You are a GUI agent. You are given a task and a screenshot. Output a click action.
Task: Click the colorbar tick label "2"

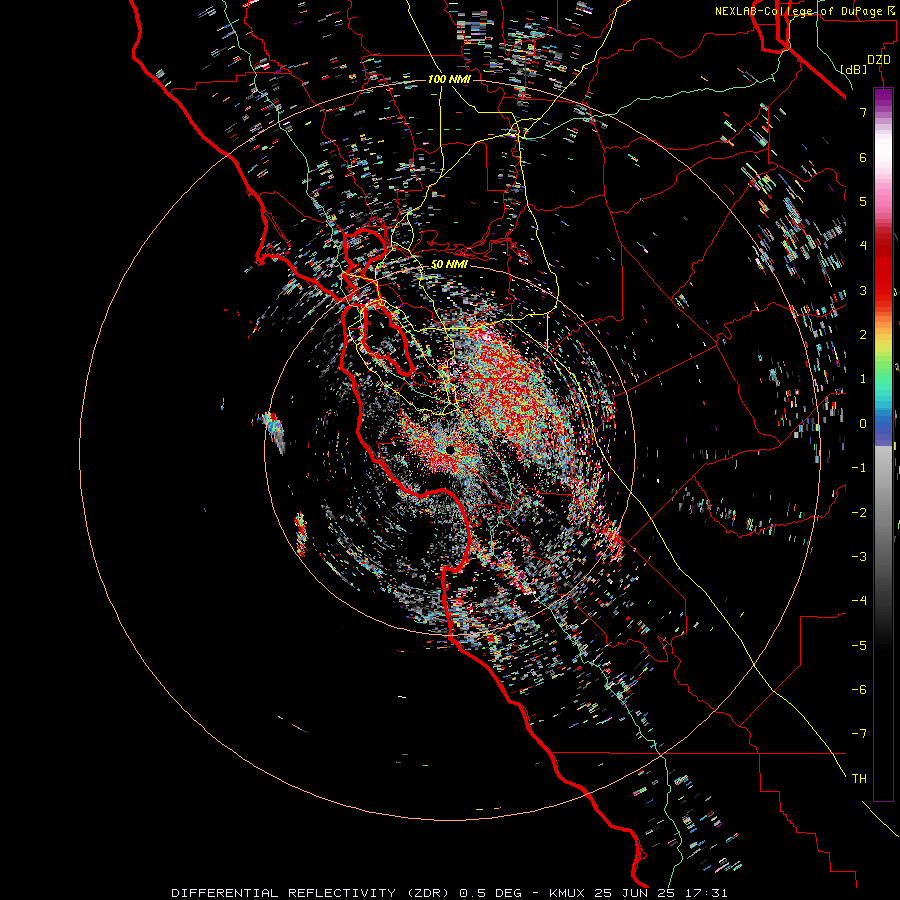(x=863, y=335)
